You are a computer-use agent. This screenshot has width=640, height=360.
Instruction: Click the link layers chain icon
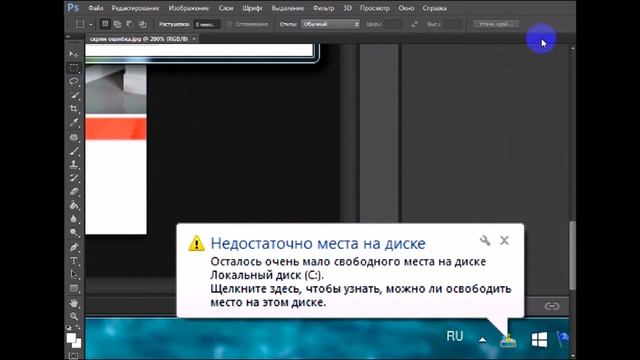[551, 306]
